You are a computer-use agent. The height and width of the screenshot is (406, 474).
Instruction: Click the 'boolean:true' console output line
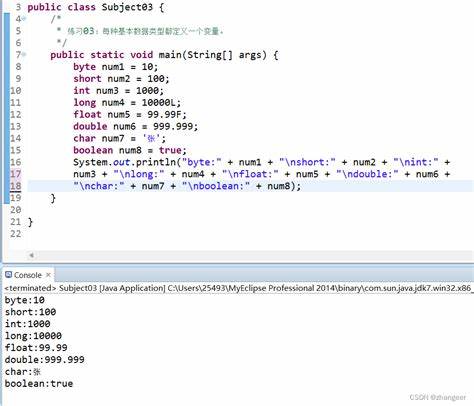[39, 383]
